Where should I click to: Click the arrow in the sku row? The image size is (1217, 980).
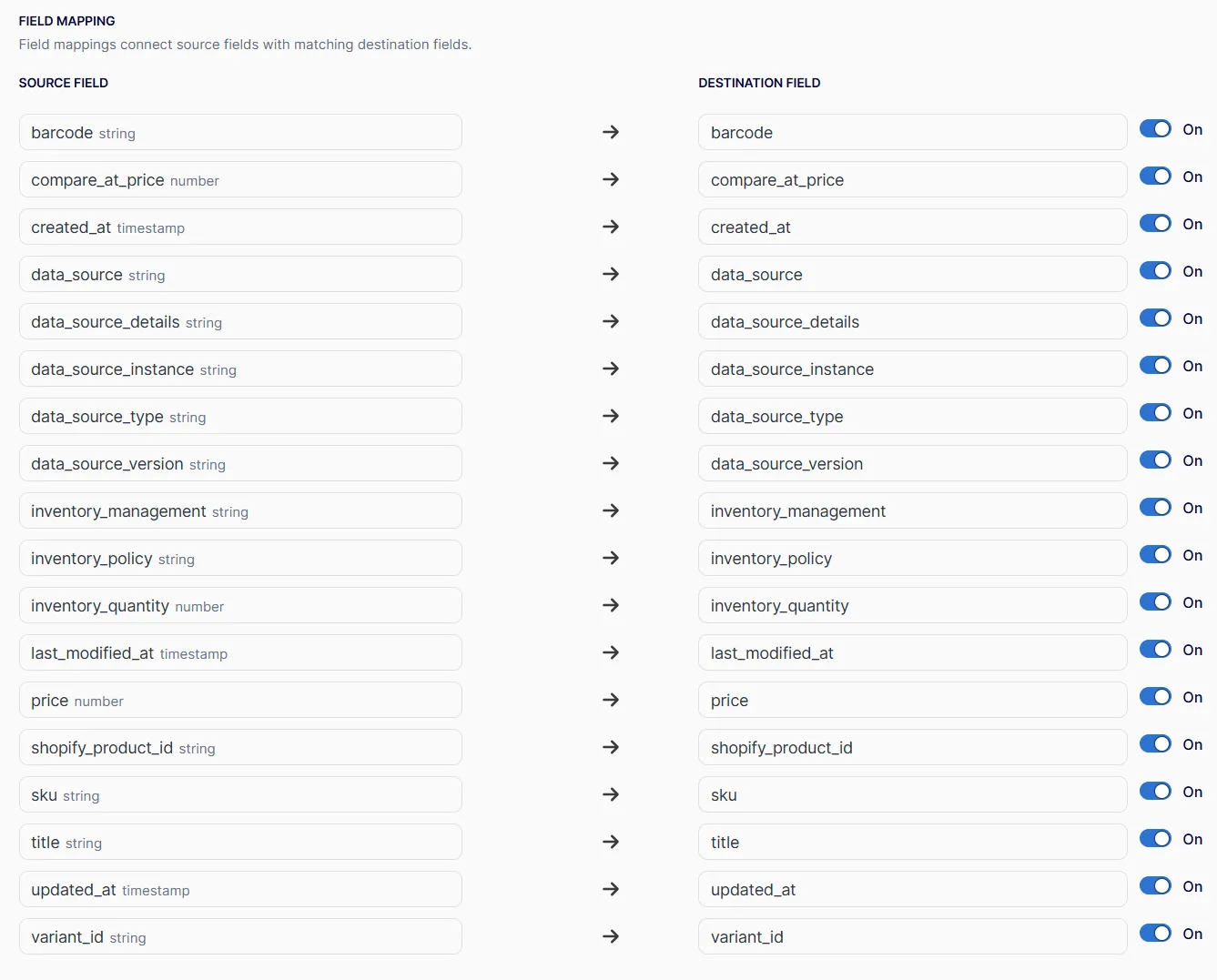(611, 794)
